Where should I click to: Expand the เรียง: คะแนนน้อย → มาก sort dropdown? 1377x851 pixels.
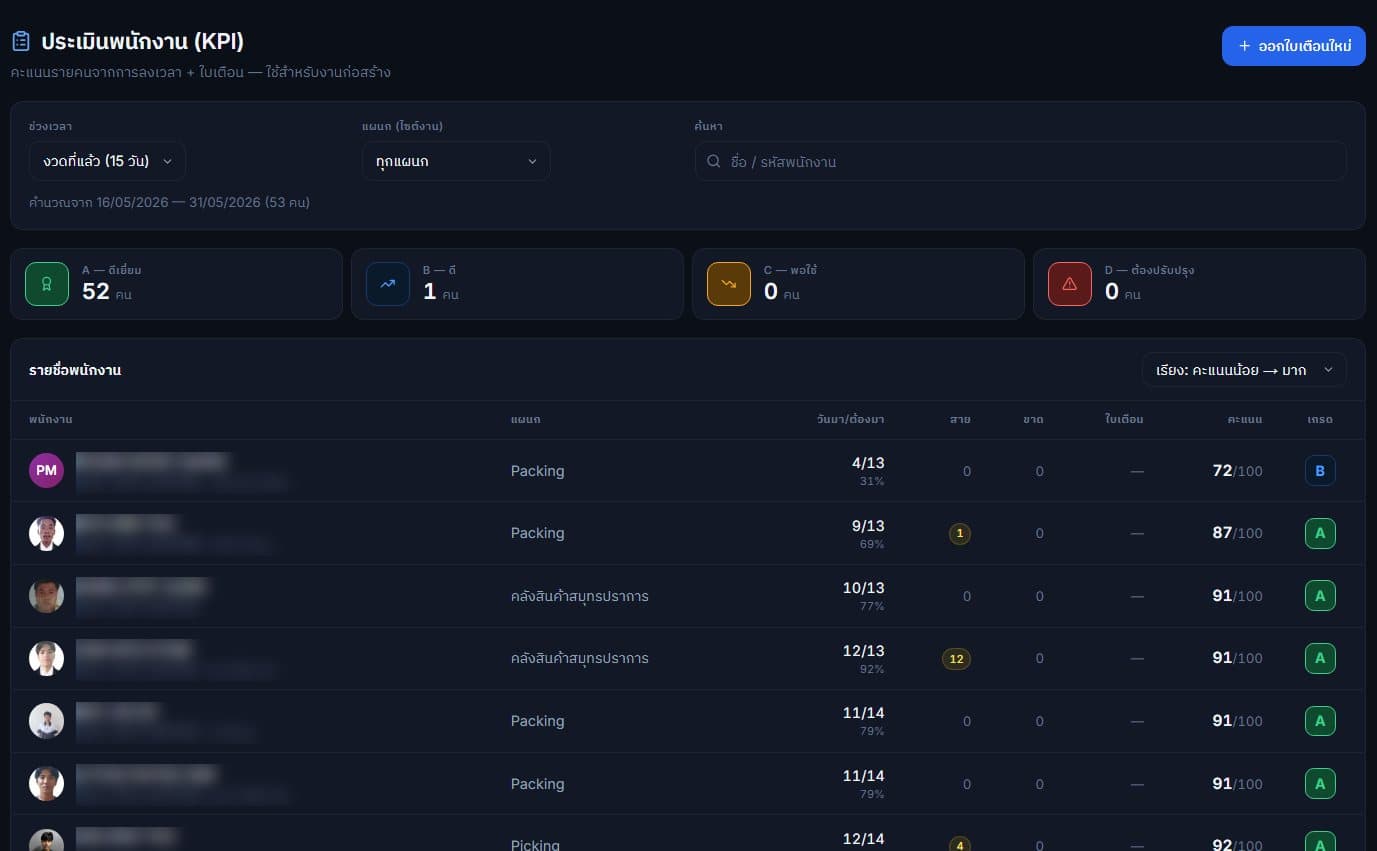click(1244, 370)
